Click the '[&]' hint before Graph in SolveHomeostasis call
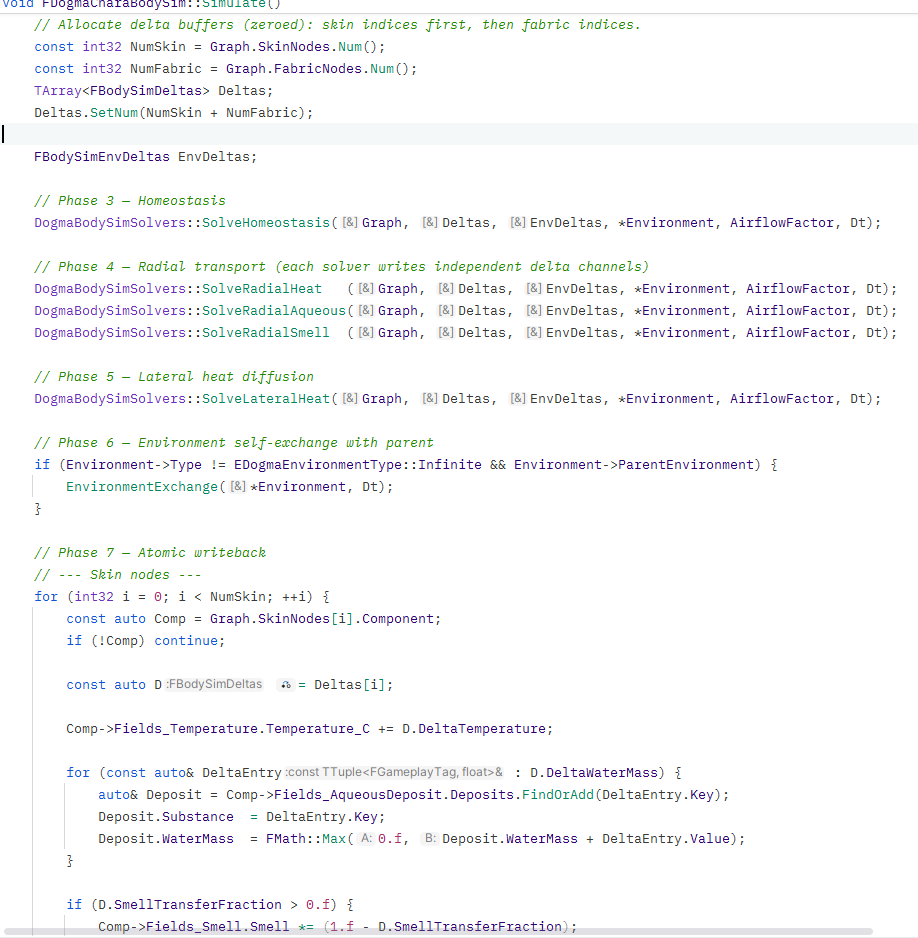The image size is (918, 938). tap(350, 223)
